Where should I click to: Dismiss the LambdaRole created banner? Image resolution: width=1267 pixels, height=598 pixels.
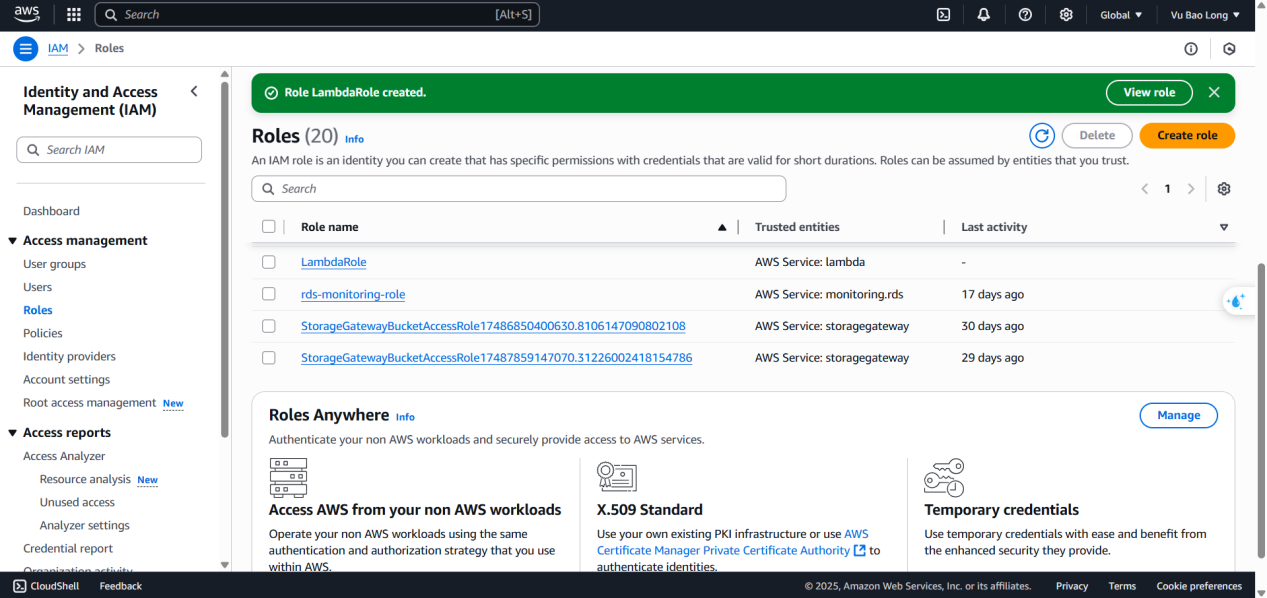coord(1214,92)
